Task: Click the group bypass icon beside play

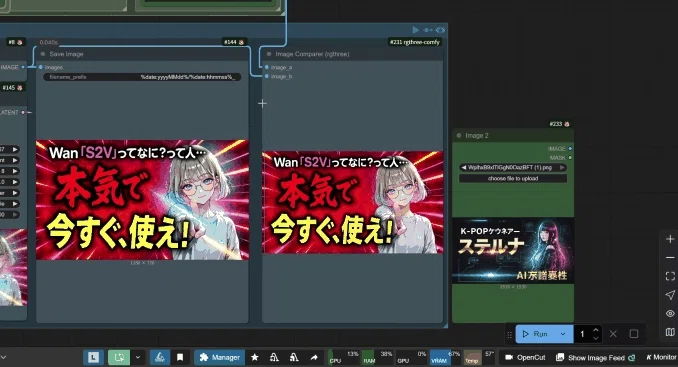Action: tap(428, 30)
